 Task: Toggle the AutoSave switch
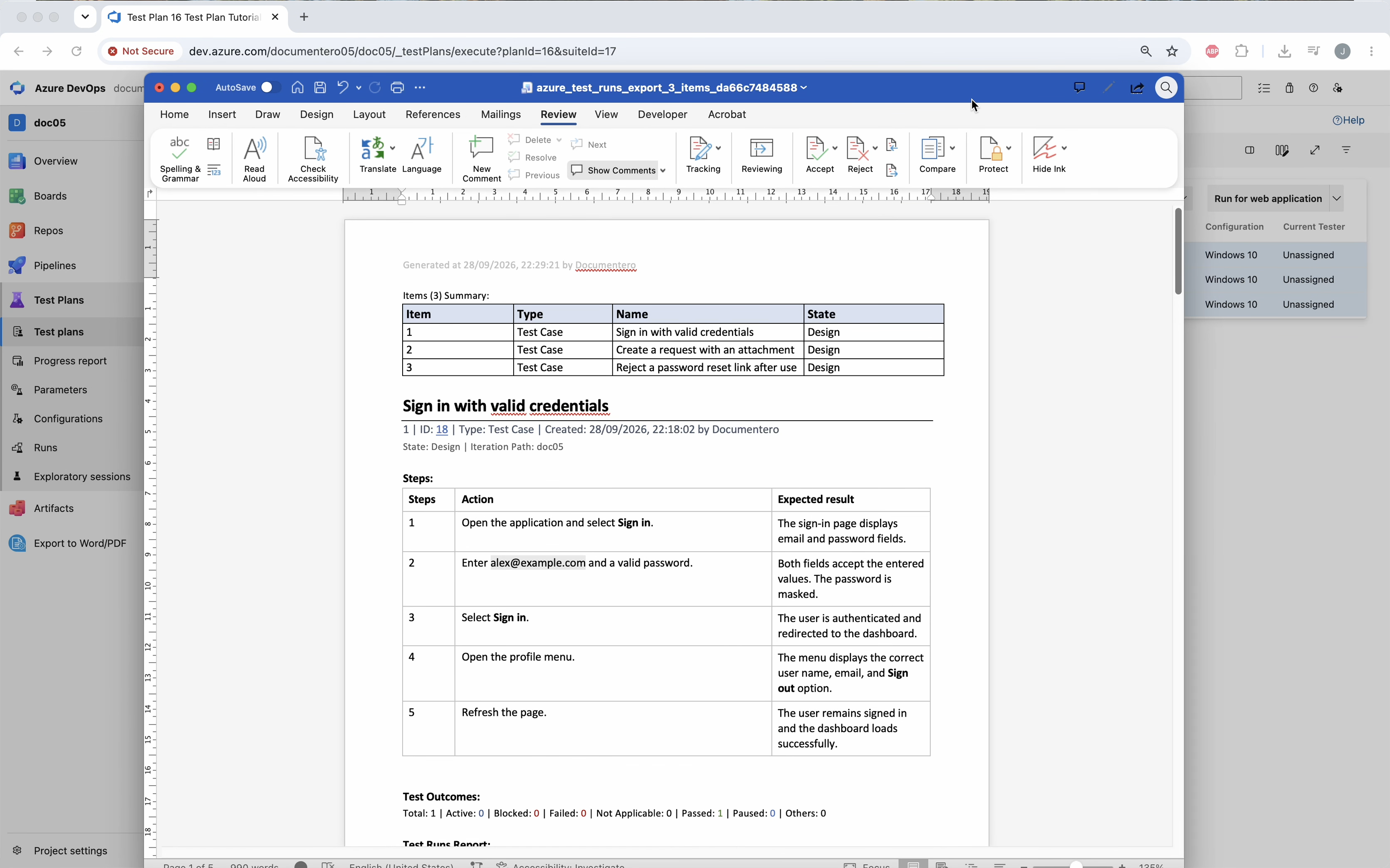pyautogui.click(x=270, y=87)
